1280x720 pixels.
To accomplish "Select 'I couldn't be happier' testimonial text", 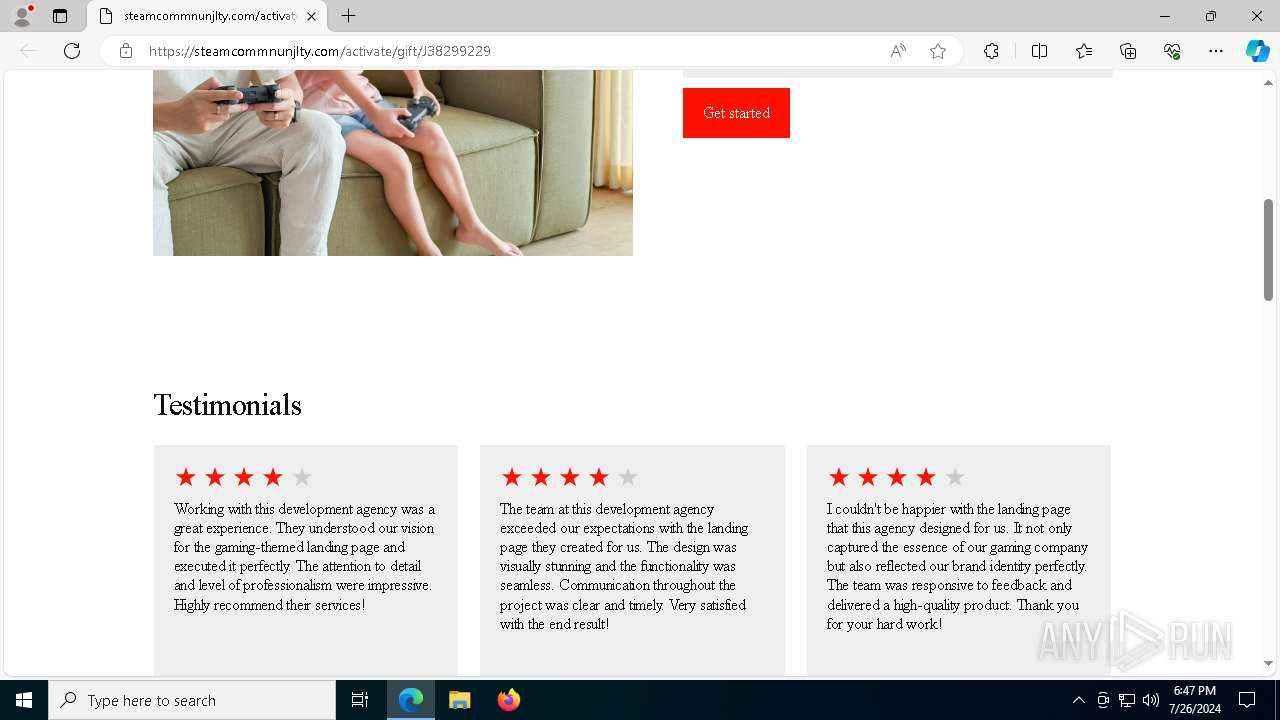I will tap(958, 566).
